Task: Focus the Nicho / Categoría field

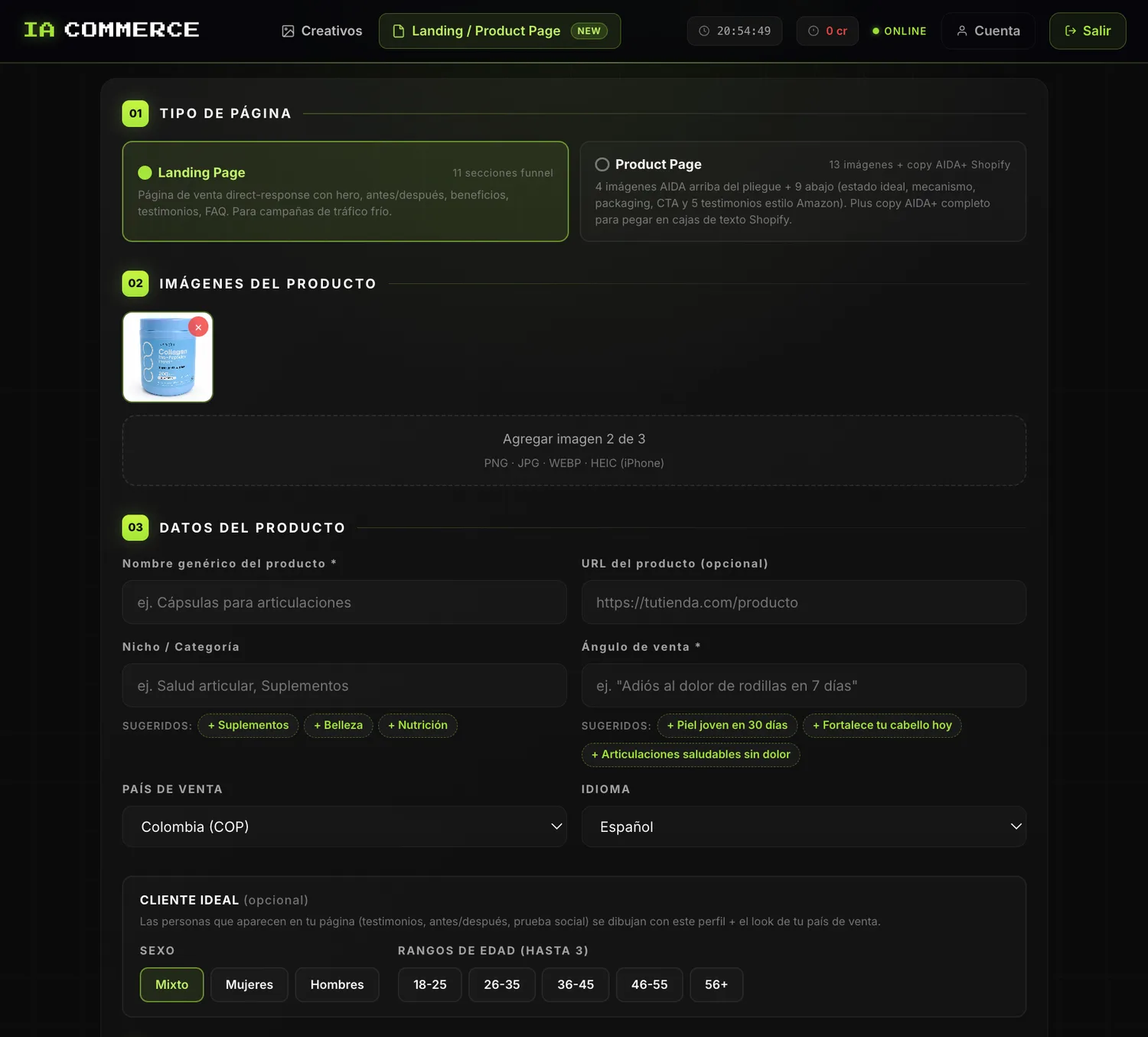Action: coord(344,686)
